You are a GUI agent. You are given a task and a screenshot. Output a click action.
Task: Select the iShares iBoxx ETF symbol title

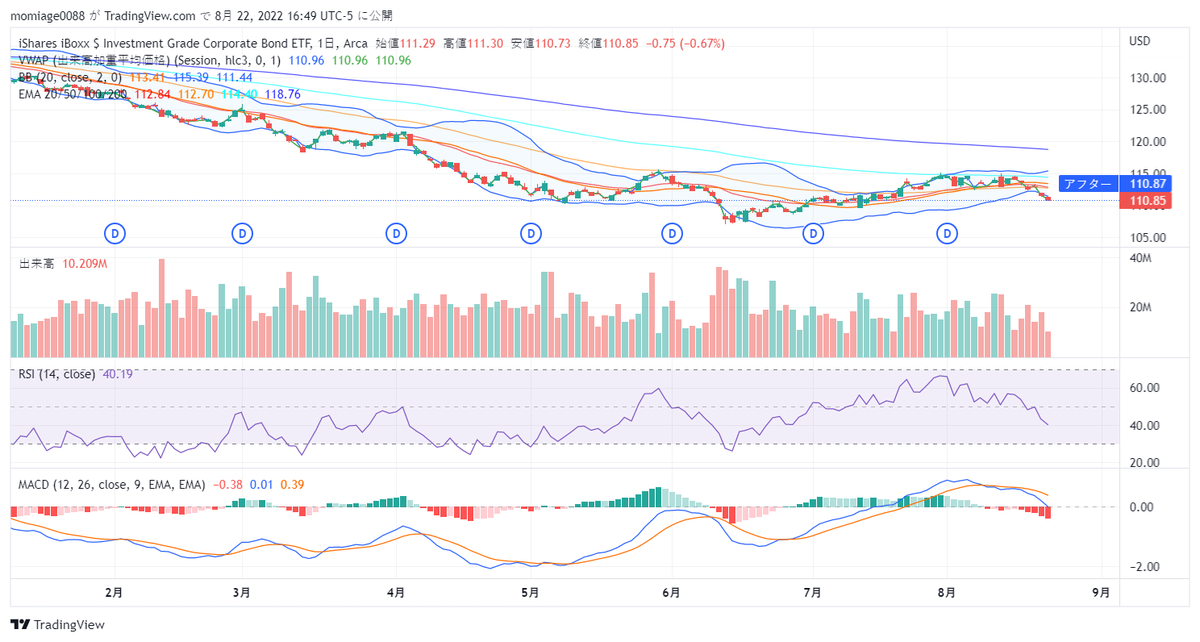tap(192, 43)
